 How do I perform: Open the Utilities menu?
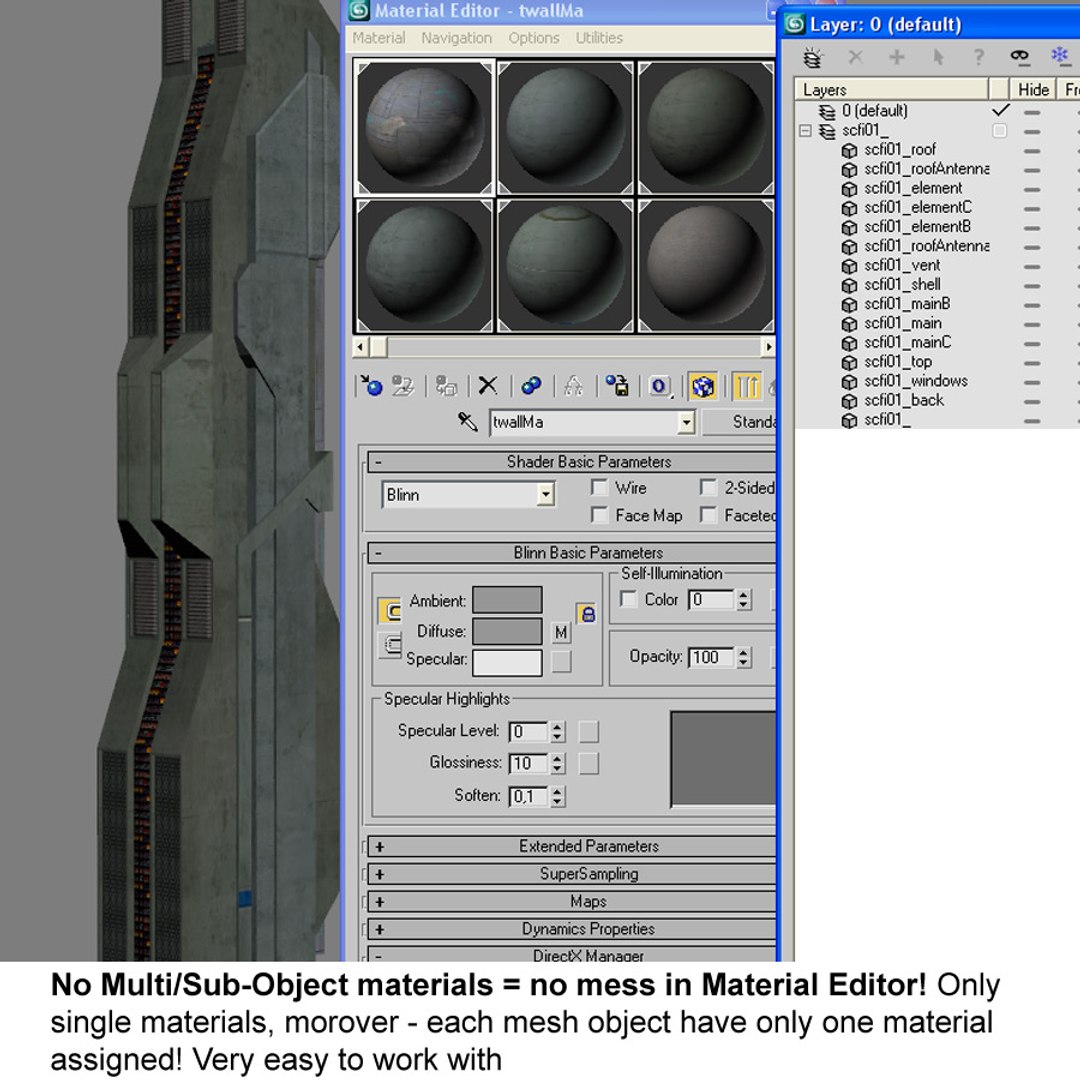click(x=599, y=38)
